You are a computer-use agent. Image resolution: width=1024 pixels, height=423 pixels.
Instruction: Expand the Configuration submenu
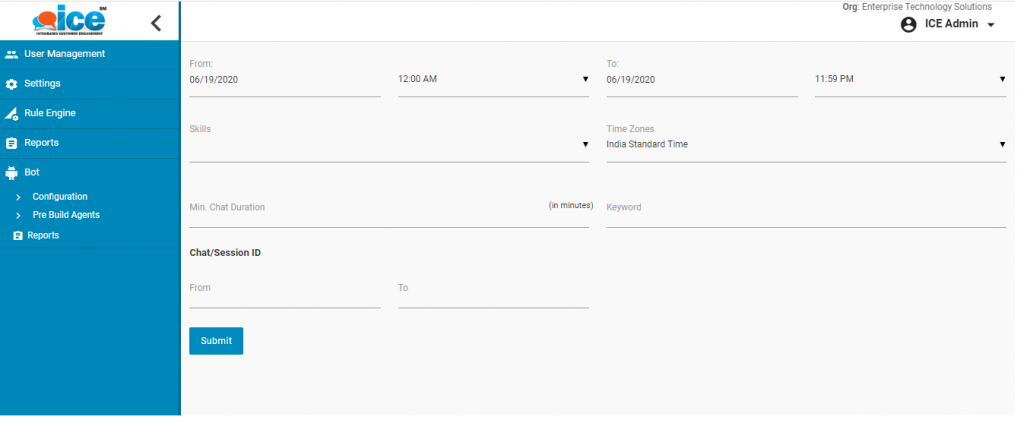[x=18, y=197]
